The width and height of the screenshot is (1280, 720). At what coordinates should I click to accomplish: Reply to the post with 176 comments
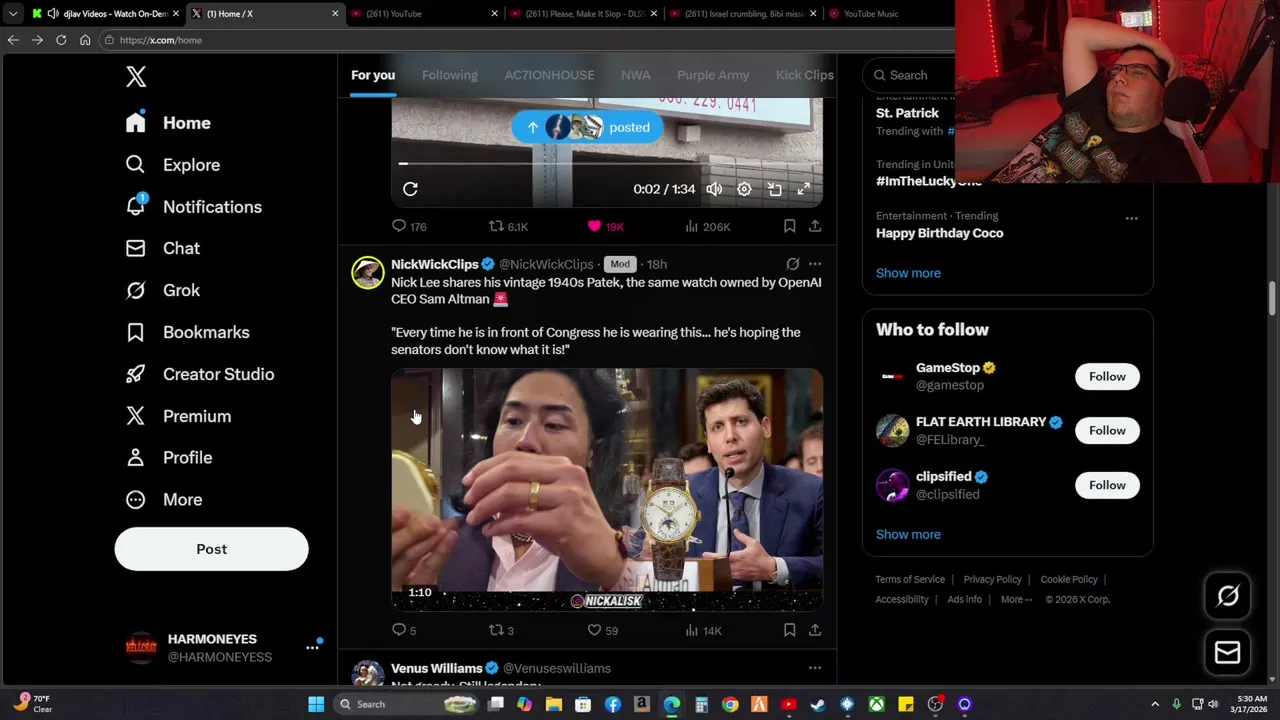pos(409,227)
